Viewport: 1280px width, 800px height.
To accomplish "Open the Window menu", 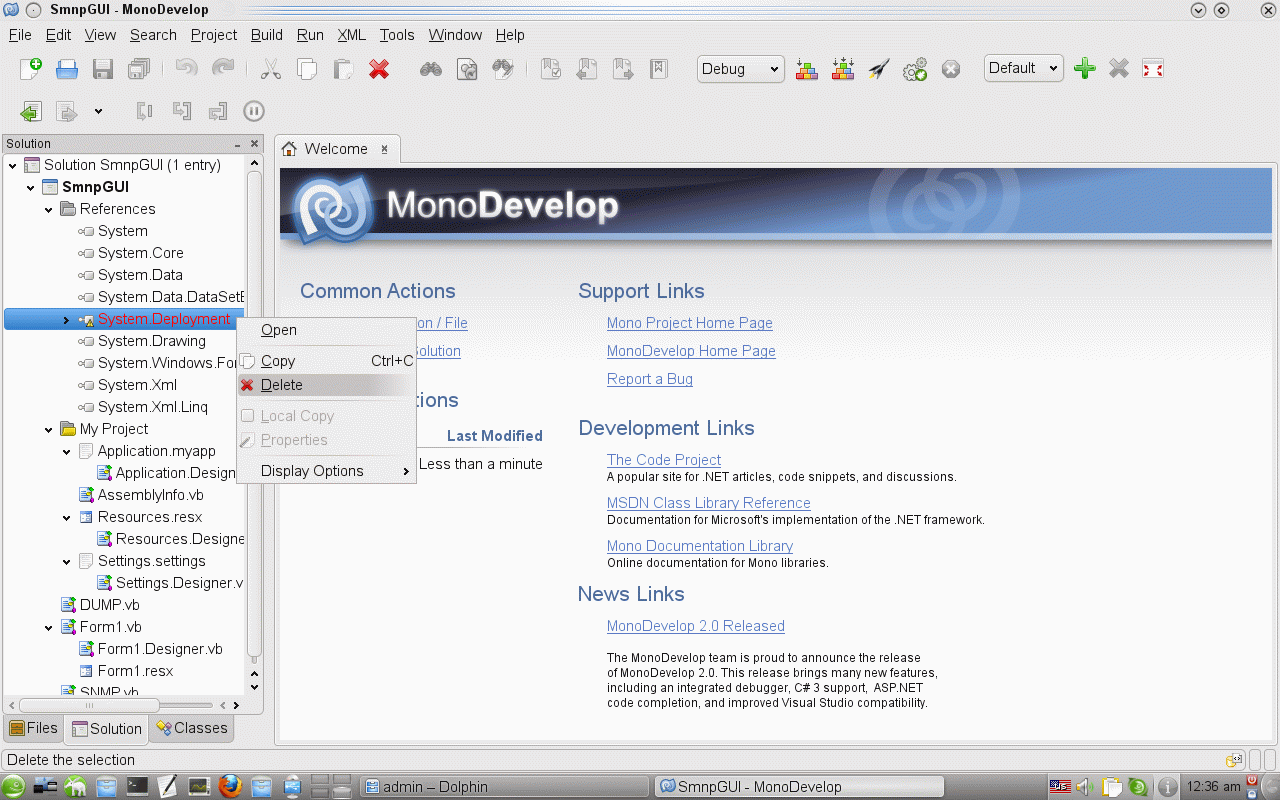I will tap(456, 35).
